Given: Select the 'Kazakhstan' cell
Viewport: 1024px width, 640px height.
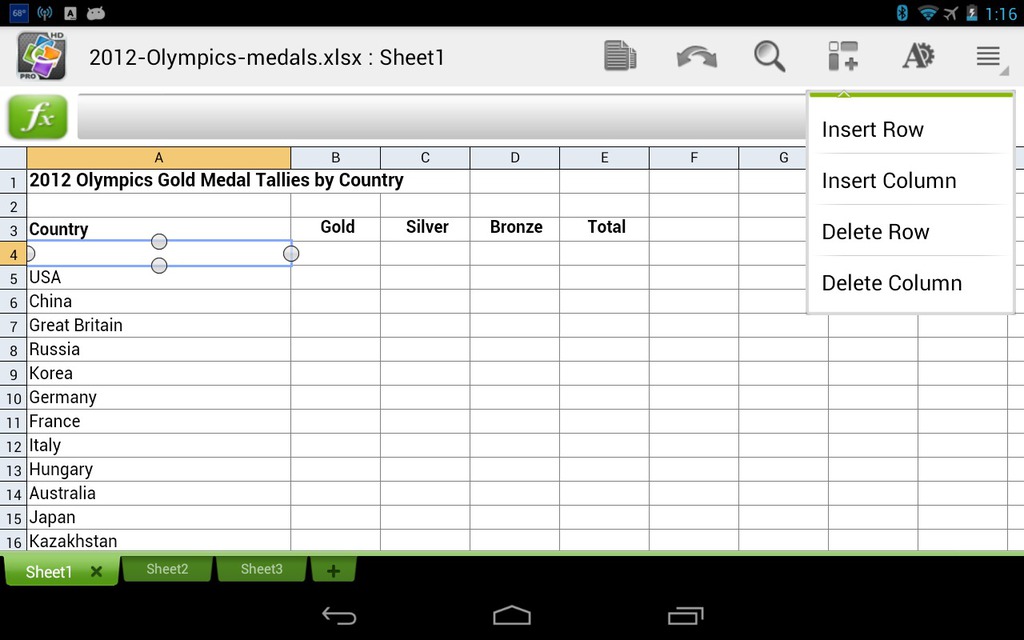Looking at the screenshot, I should point(159,540).
